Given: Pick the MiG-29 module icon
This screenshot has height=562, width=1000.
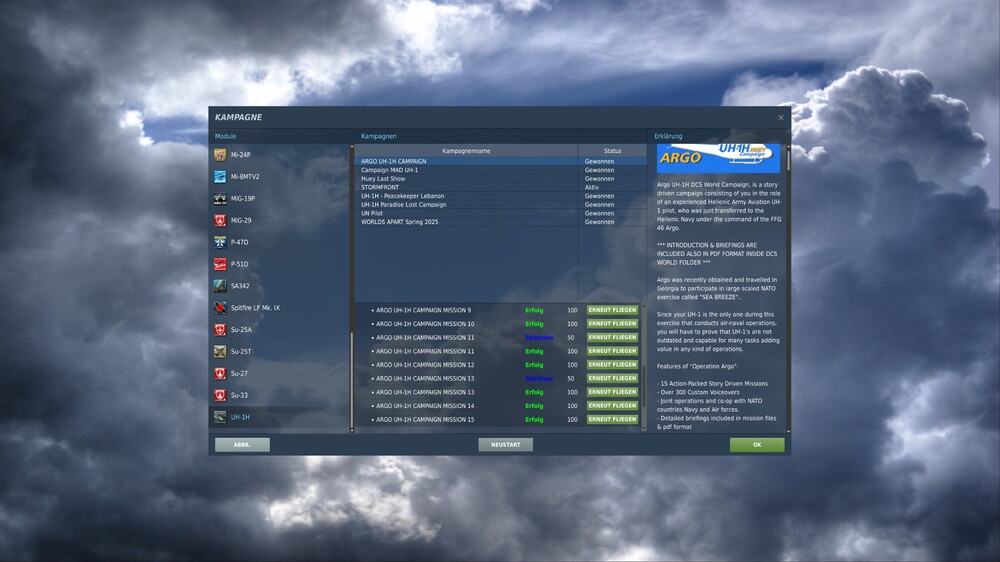Looking at the screenshot, I should pyautogui.click(x=220, y=220).
